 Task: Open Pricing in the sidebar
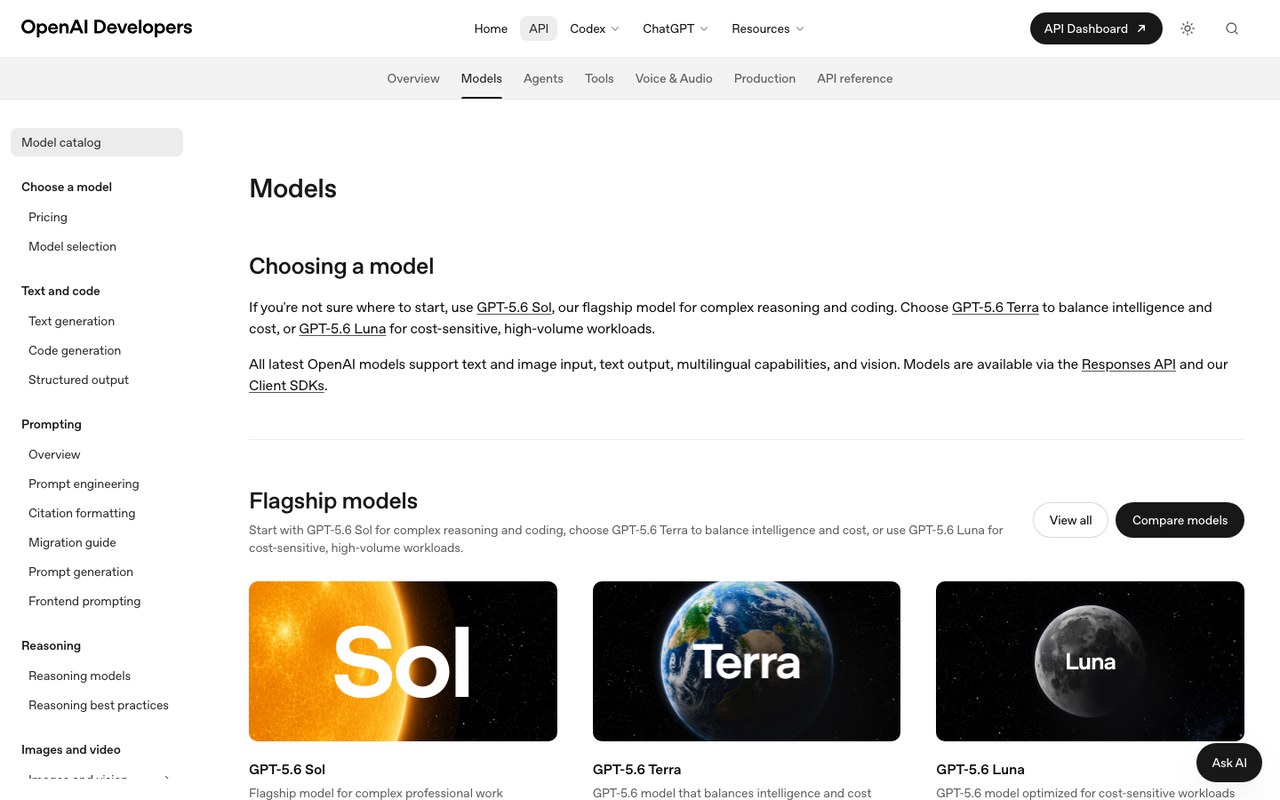pyautogui.click(x=48, y=217)
